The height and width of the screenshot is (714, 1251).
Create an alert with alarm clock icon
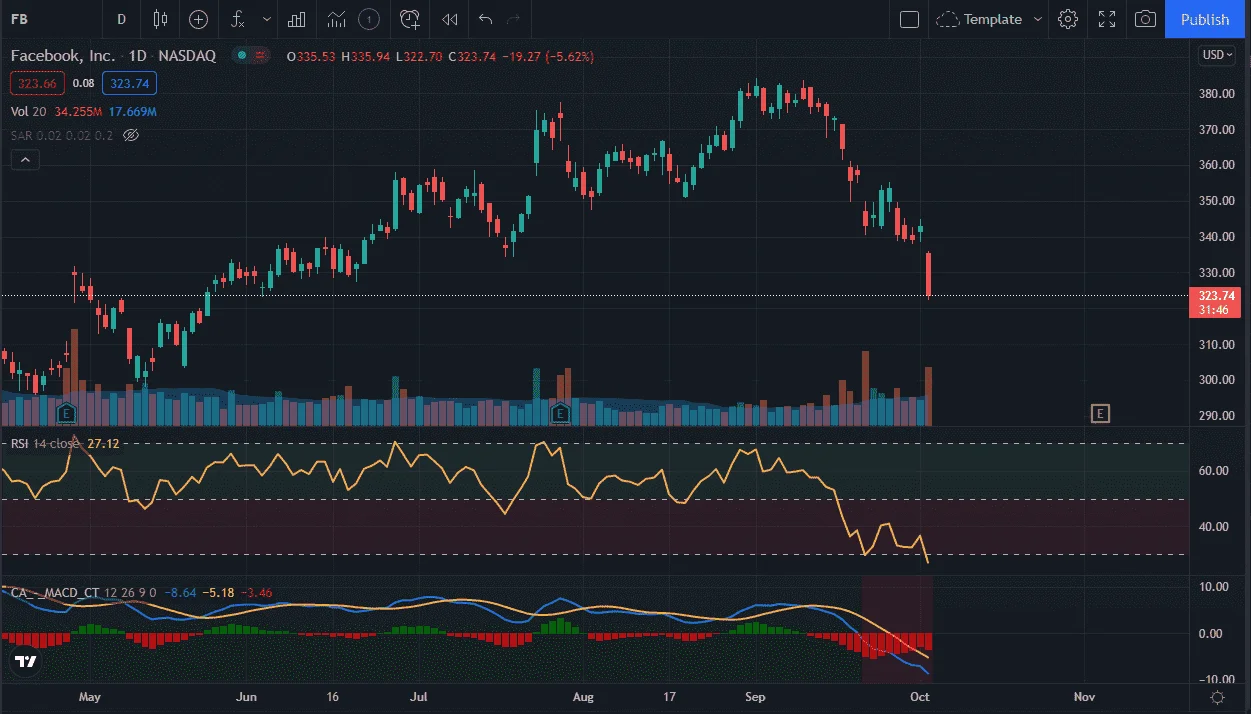tap(410, 19)
